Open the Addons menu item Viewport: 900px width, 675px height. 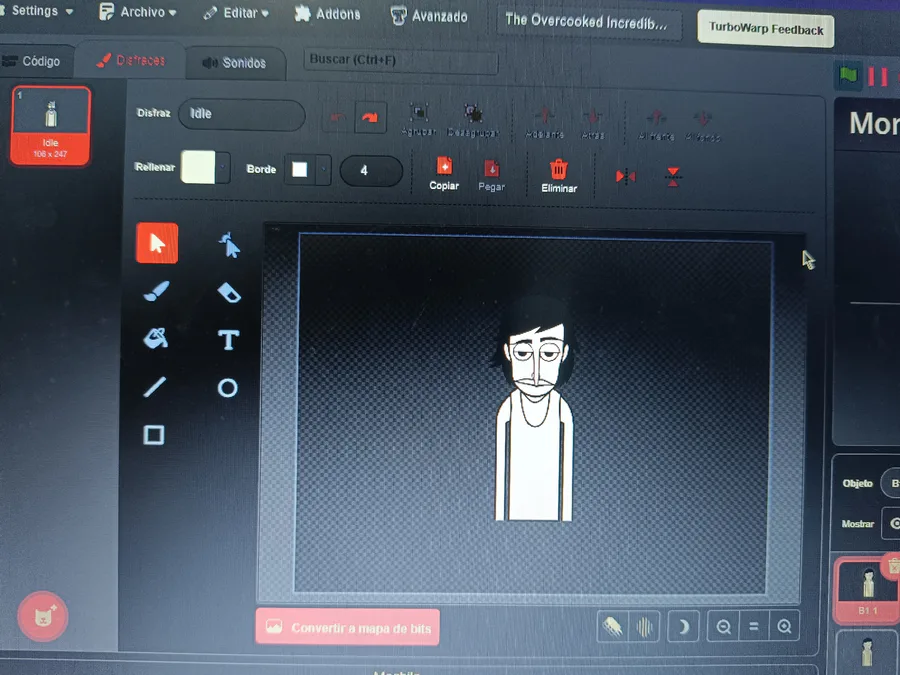tap(328, 14)
